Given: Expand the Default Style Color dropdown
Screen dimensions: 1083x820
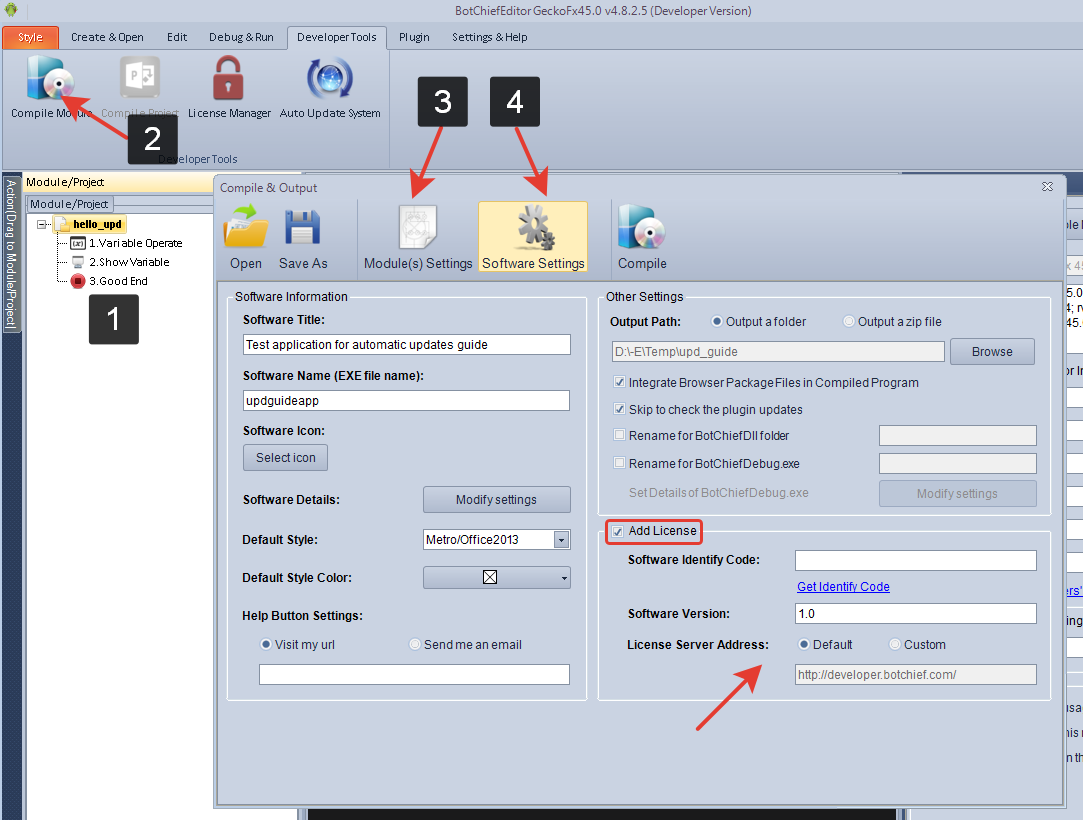Looking at the screenshot, I should (564, 578).
